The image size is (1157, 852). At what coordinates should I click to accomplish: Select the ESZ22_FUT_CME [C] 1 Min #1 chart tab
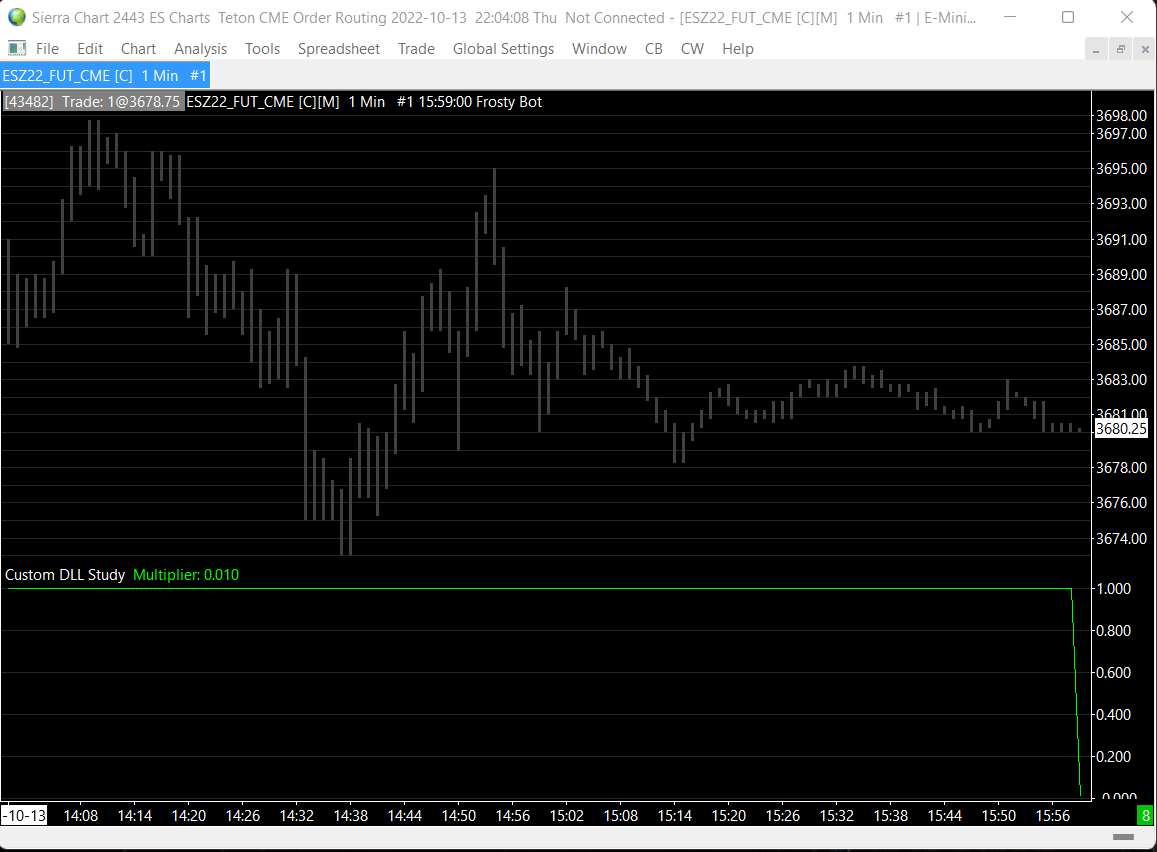(105, 75)
